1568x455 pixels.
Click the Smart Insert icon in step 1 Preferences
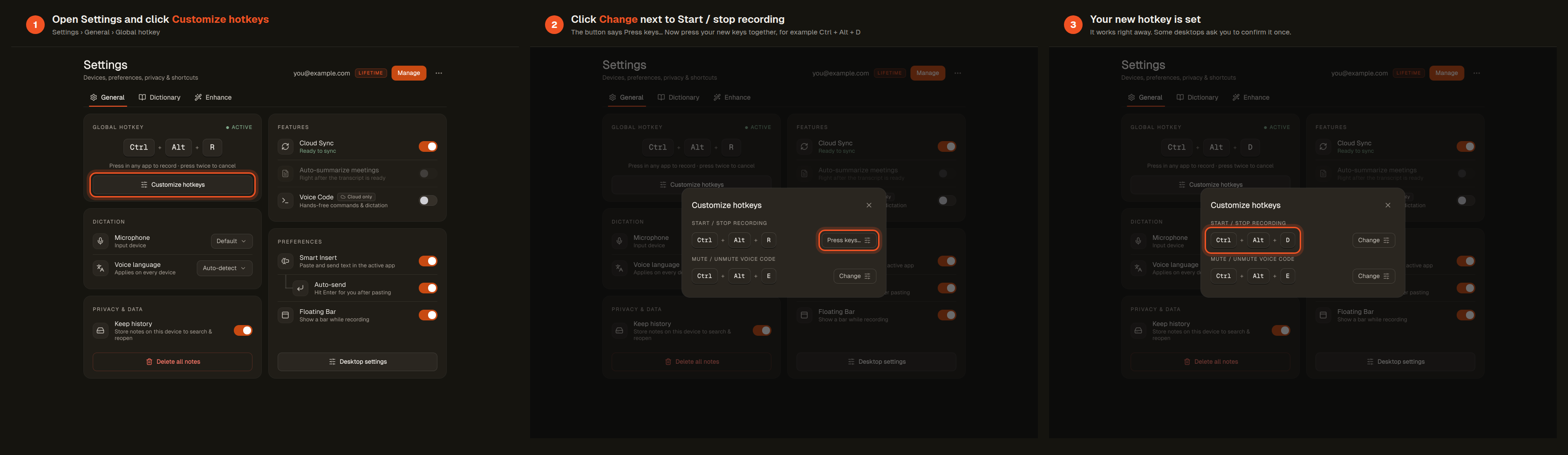(286, 261)
